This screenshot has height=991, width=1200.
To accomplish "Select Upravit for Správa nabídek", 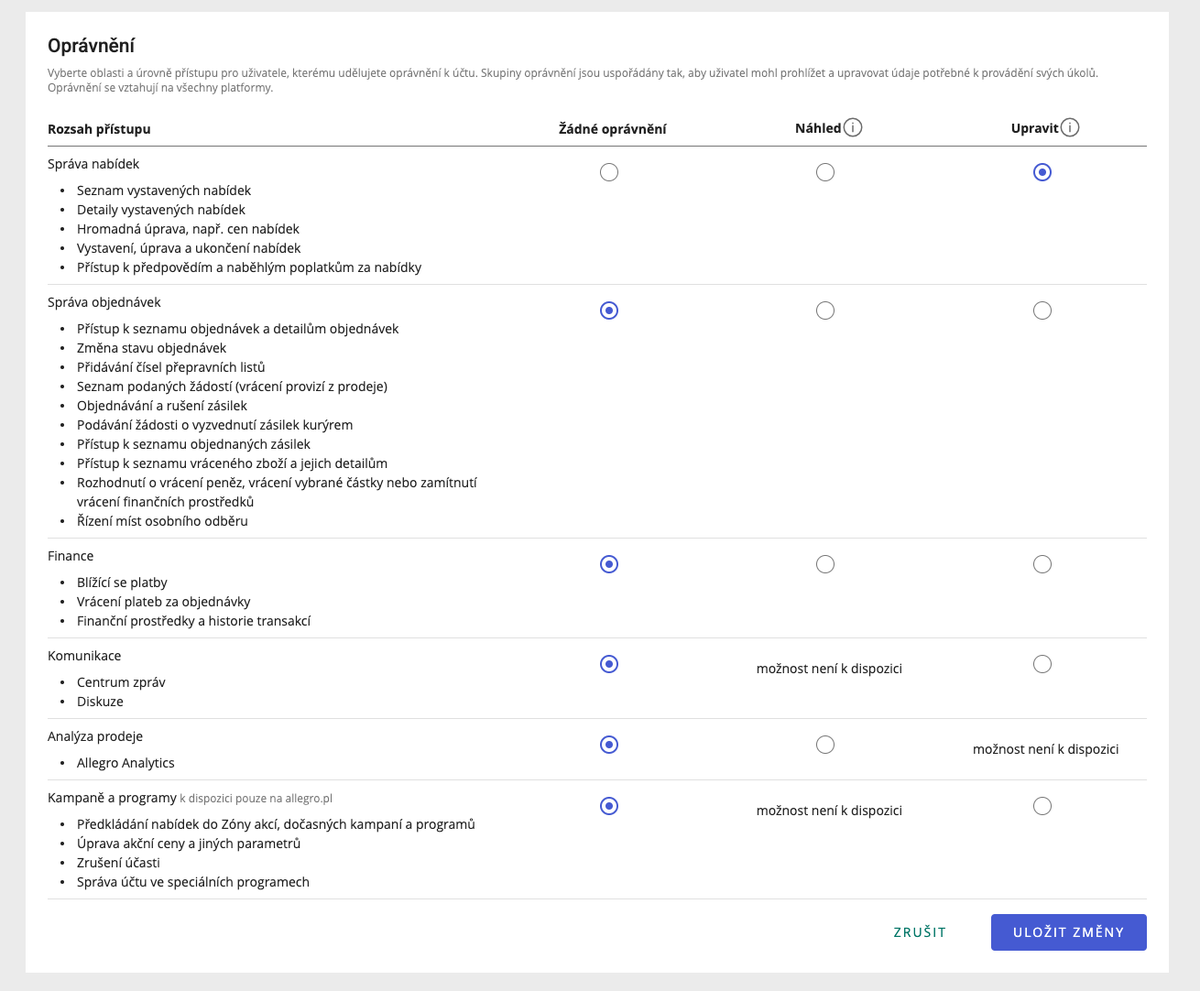I will (x=1042, y=172).
